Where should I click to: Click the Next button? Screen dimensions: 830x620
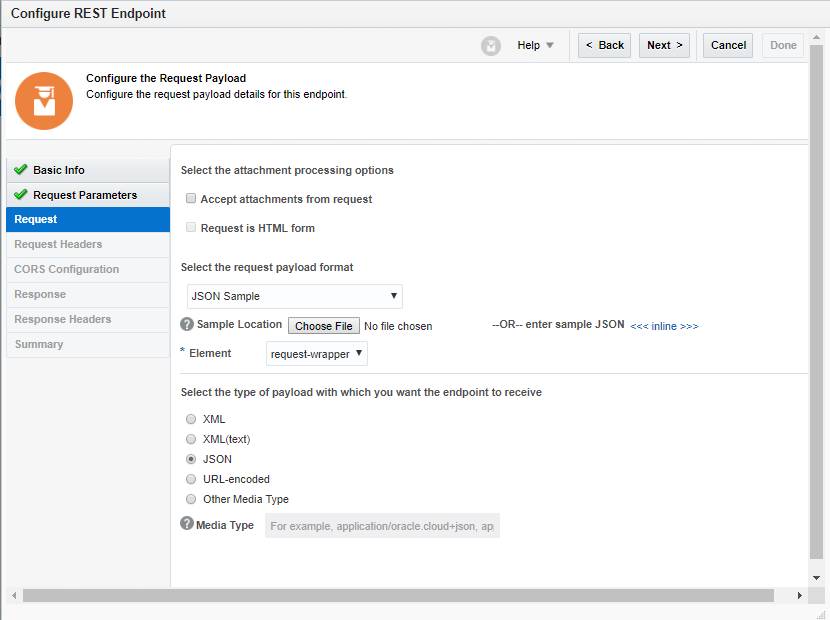[664, 45]
